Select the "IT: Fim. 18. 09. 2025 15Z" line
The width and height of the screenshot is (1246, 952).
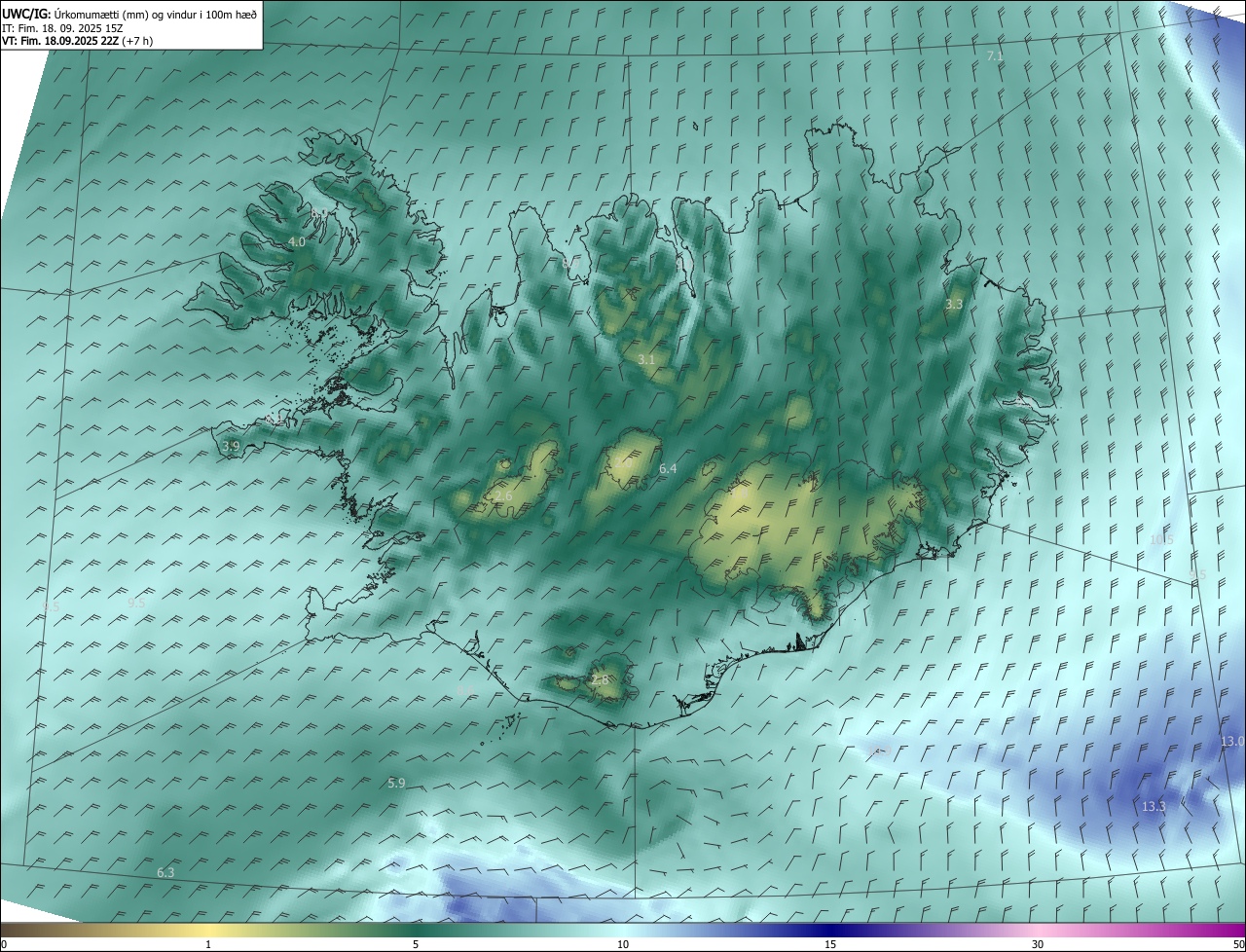pos(62,28)
